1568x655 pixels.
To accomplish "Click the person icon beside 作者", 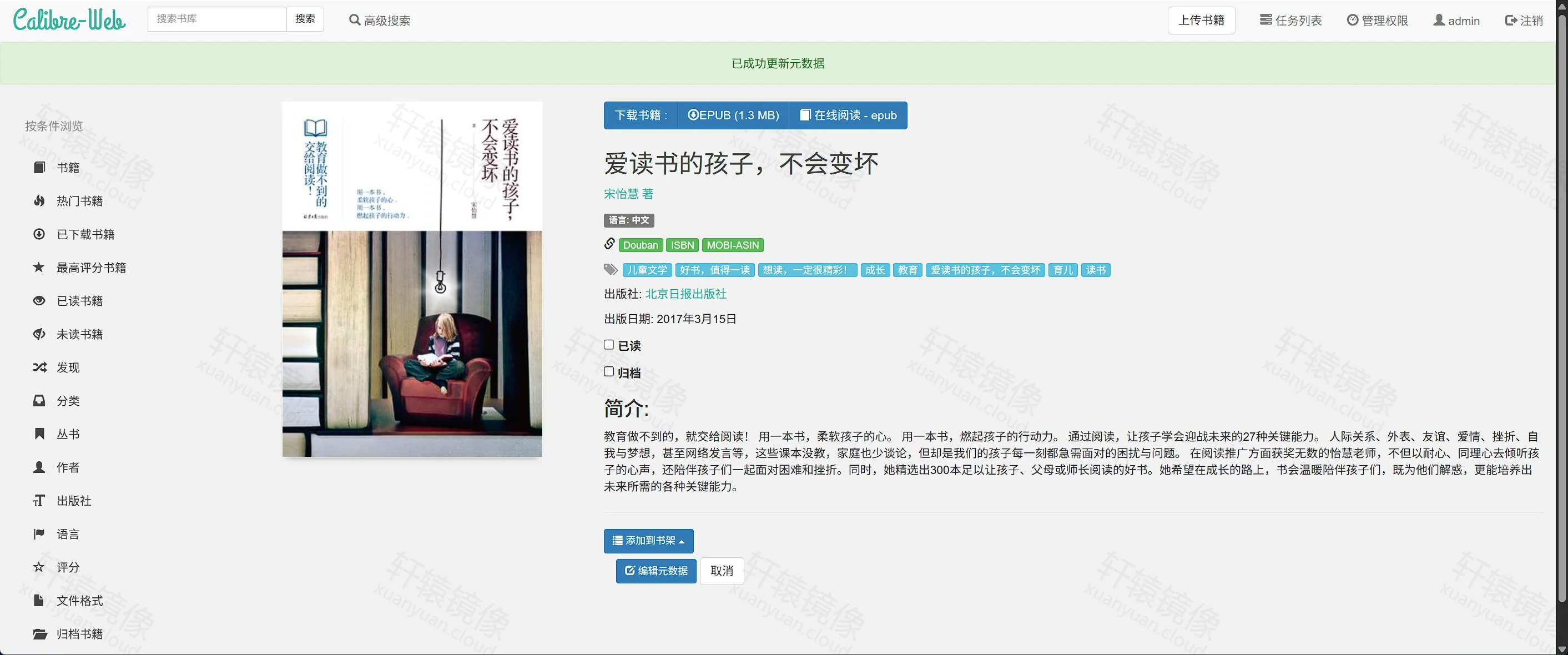I will pos(39,467).
